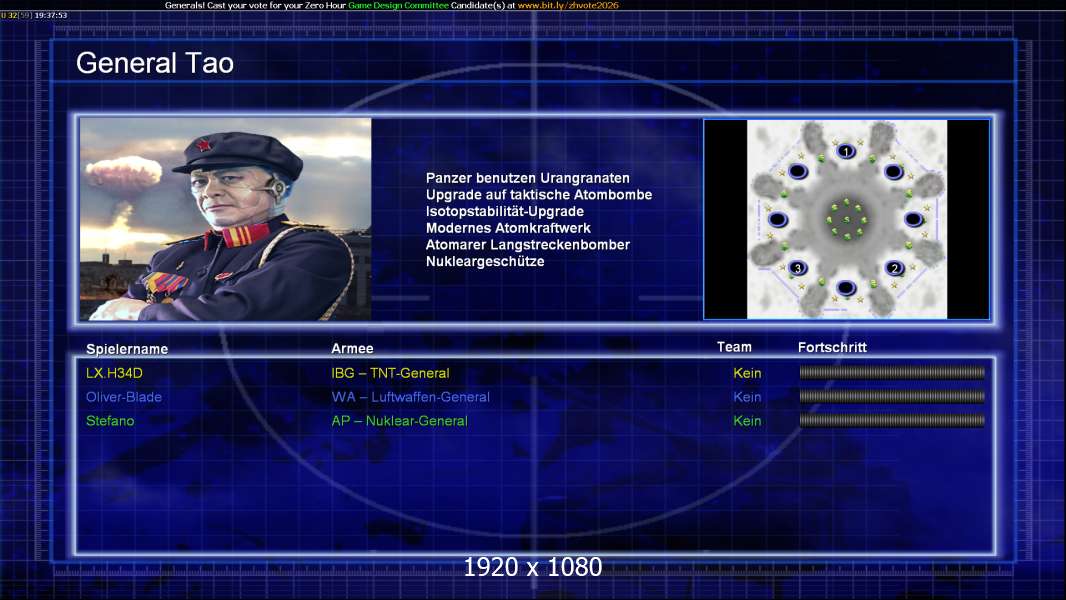Image resolution: width=1066 pixels, height=600 pixels.
Task: Select the AP – Nuklear-General army entry
Action: tap(399, 421)
